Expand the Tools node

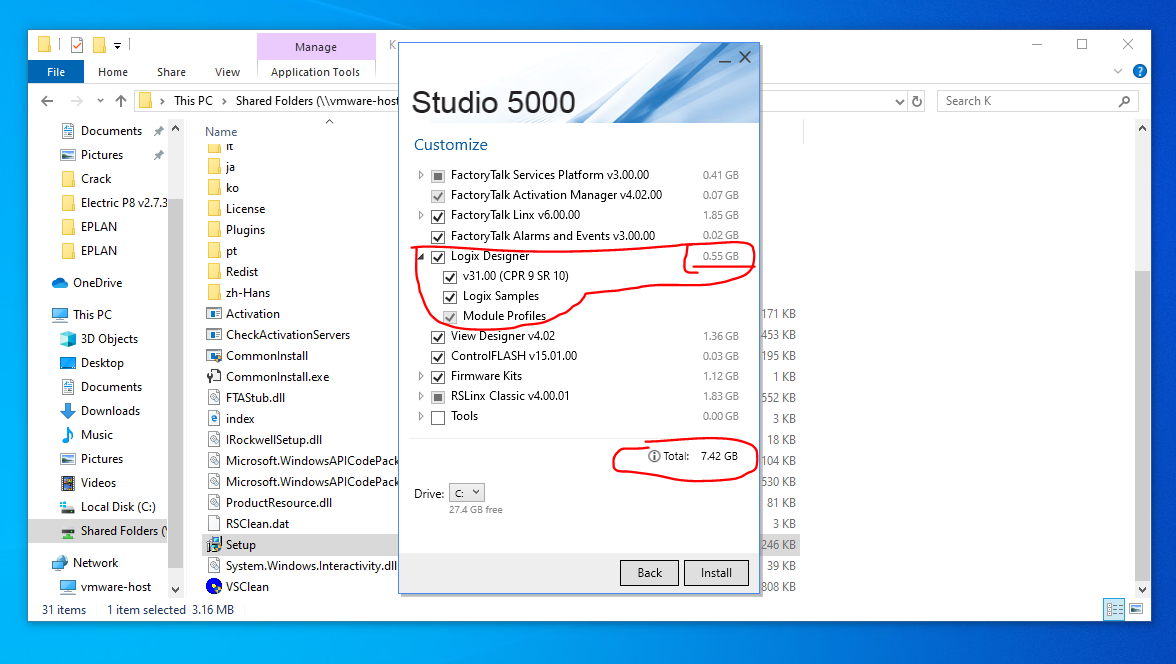tap(421, 416)
